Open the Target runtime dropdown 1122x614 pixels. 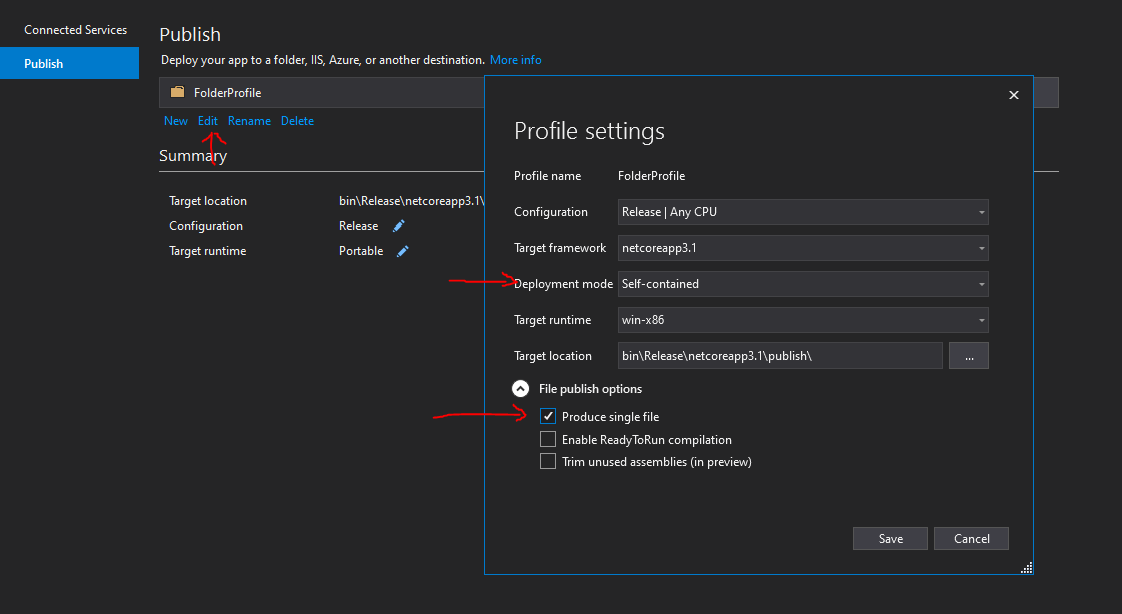pyautogui.click(x=803, y=320)
